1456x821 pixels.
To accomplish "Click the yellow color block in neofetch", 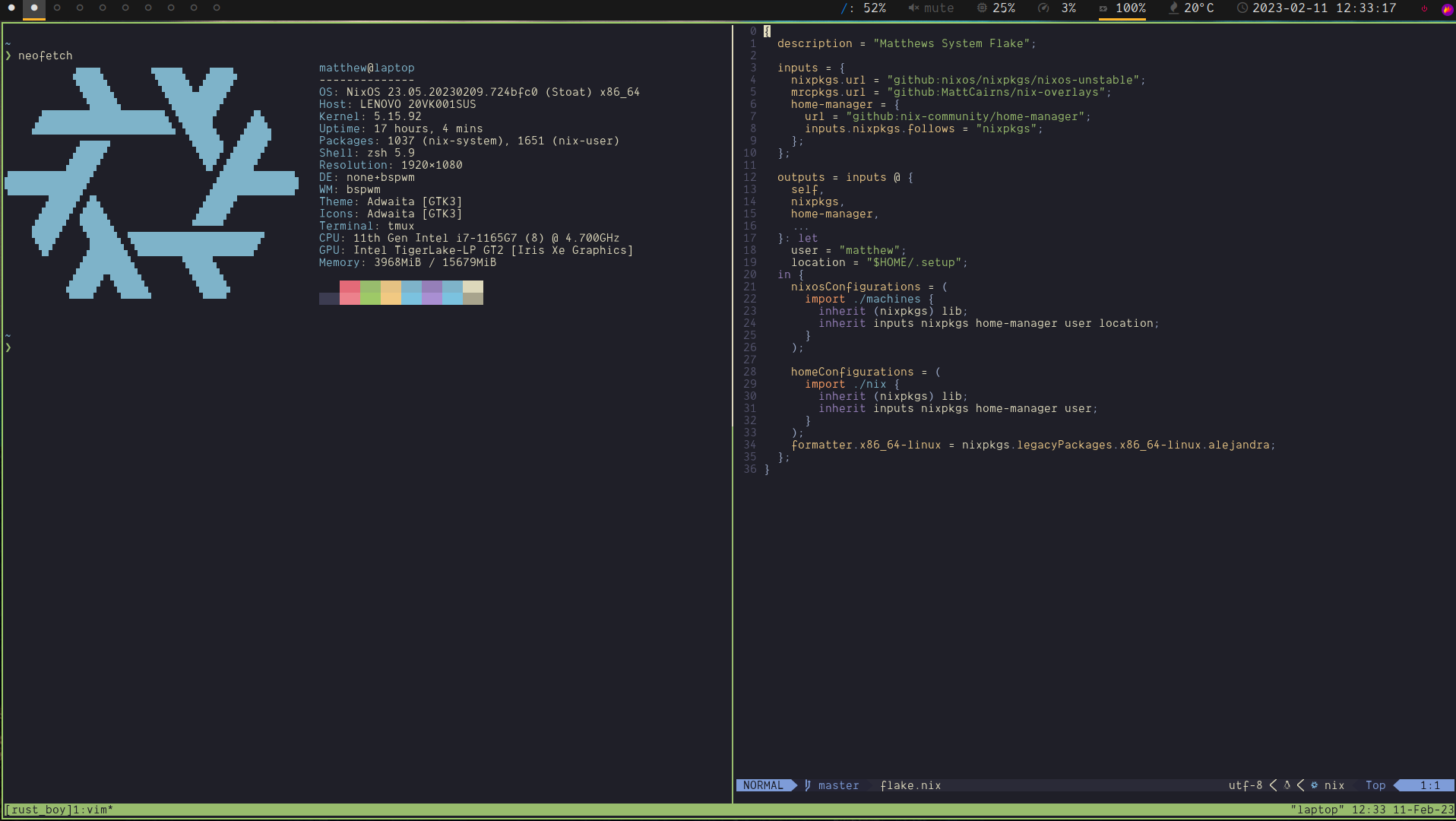I will point(391,292).
